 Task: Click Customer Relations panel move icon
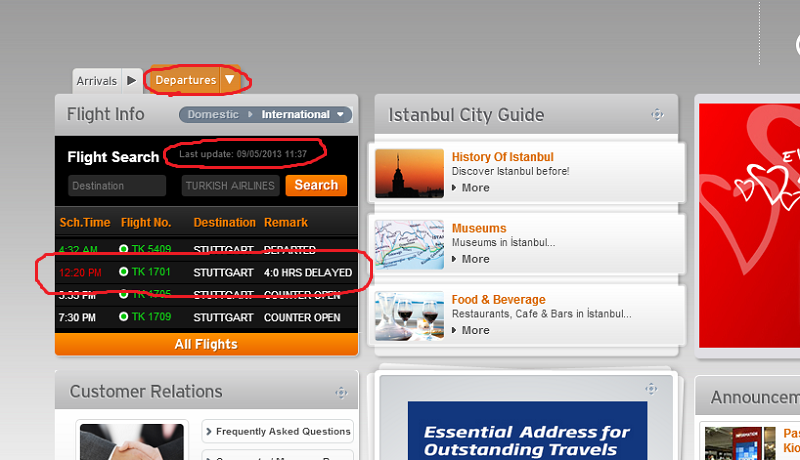(x=341, y=392)
